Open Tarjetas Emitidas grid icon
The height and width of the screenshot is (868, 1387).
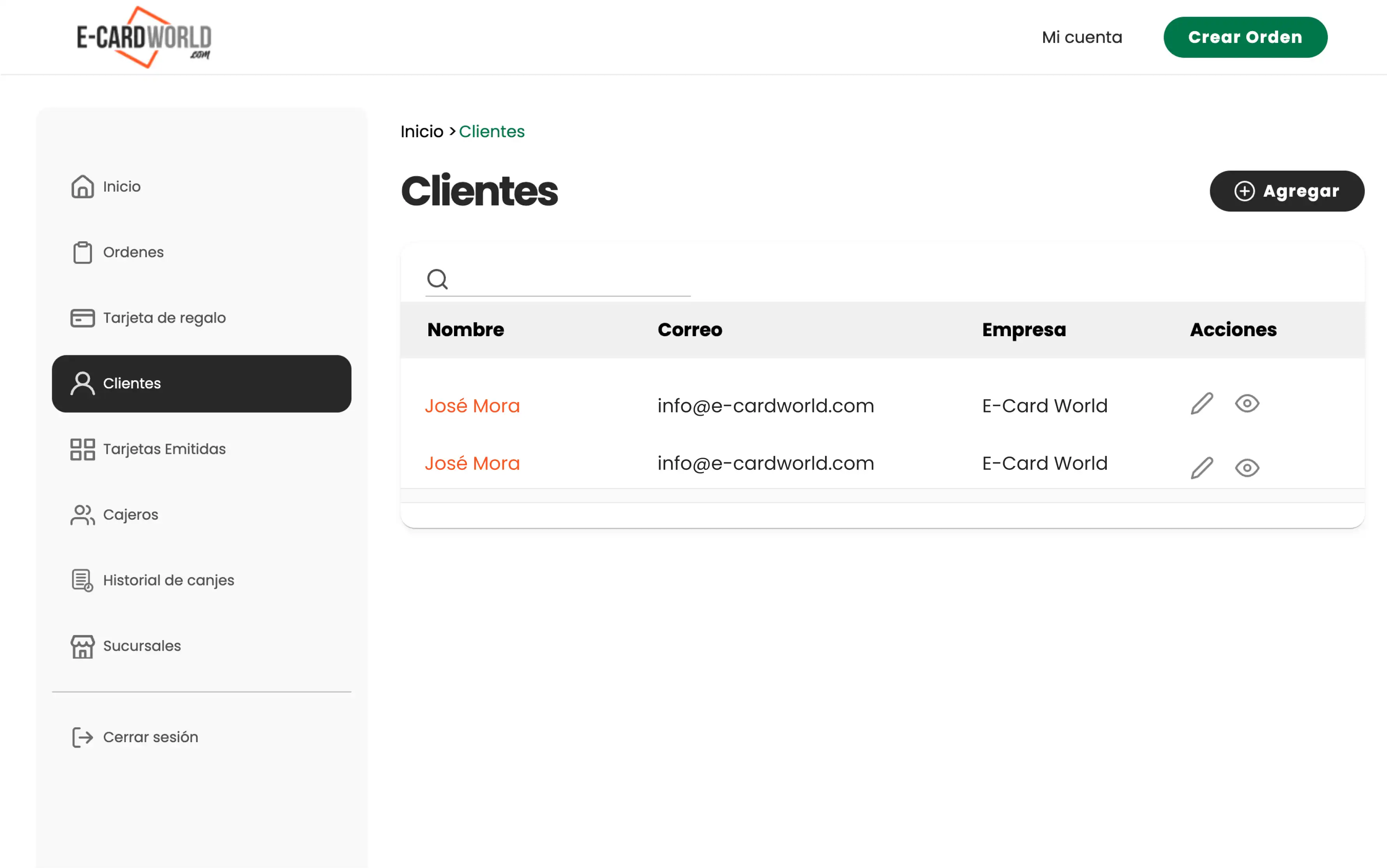pyautogui.click(x=82, y=450)
